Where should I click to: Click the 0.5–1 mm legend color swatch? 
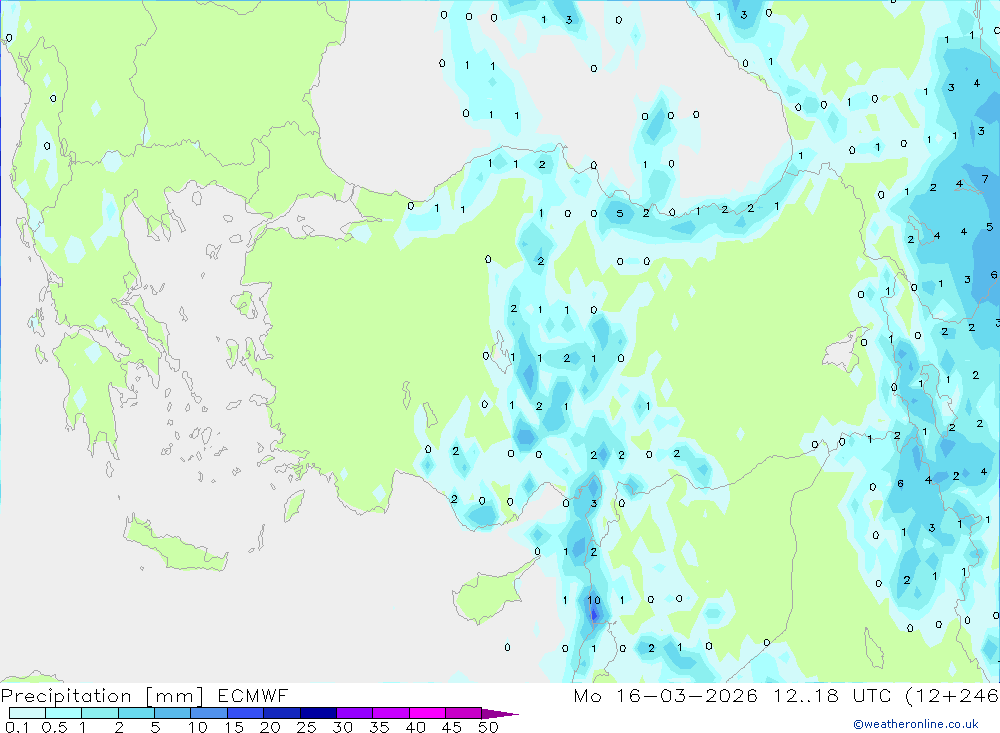coord(63,713)
